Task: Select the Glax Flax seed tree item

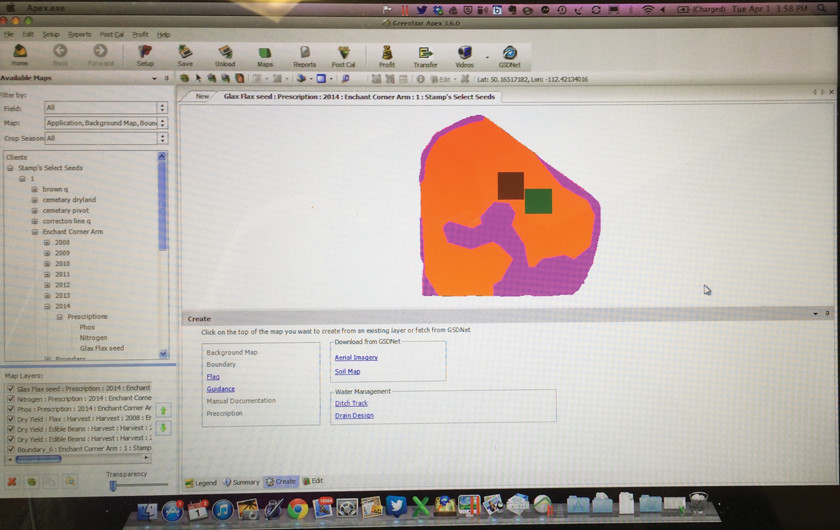Action: 102,348
